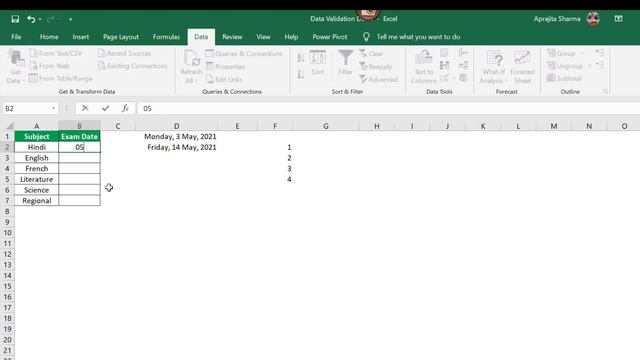The image size is (640, 360).
Task: Show the Queries & Connections pane
Action: pyautogui.click(x=244, y=53)
